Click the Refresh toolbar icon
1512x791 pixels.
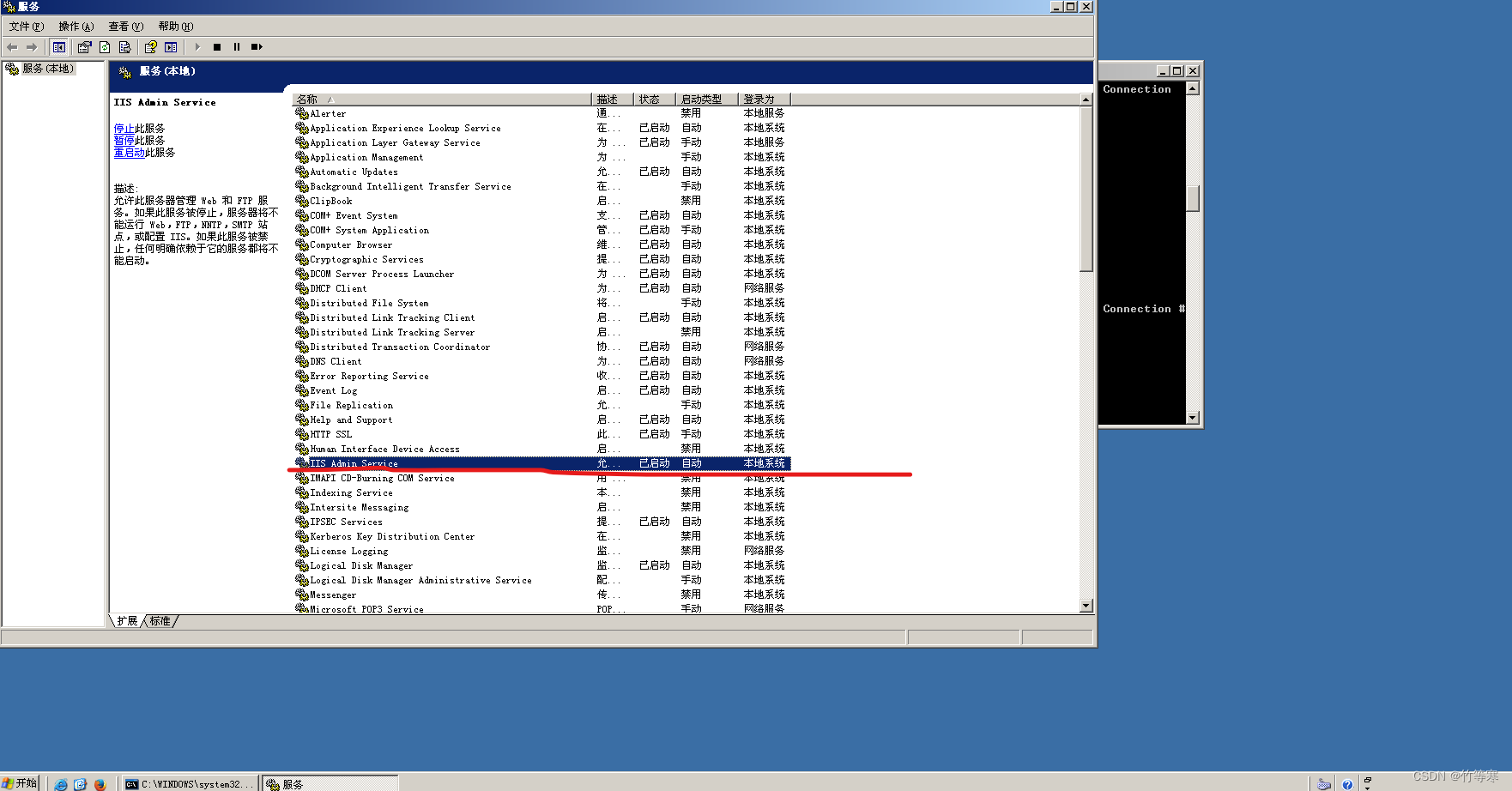[105, 47]
